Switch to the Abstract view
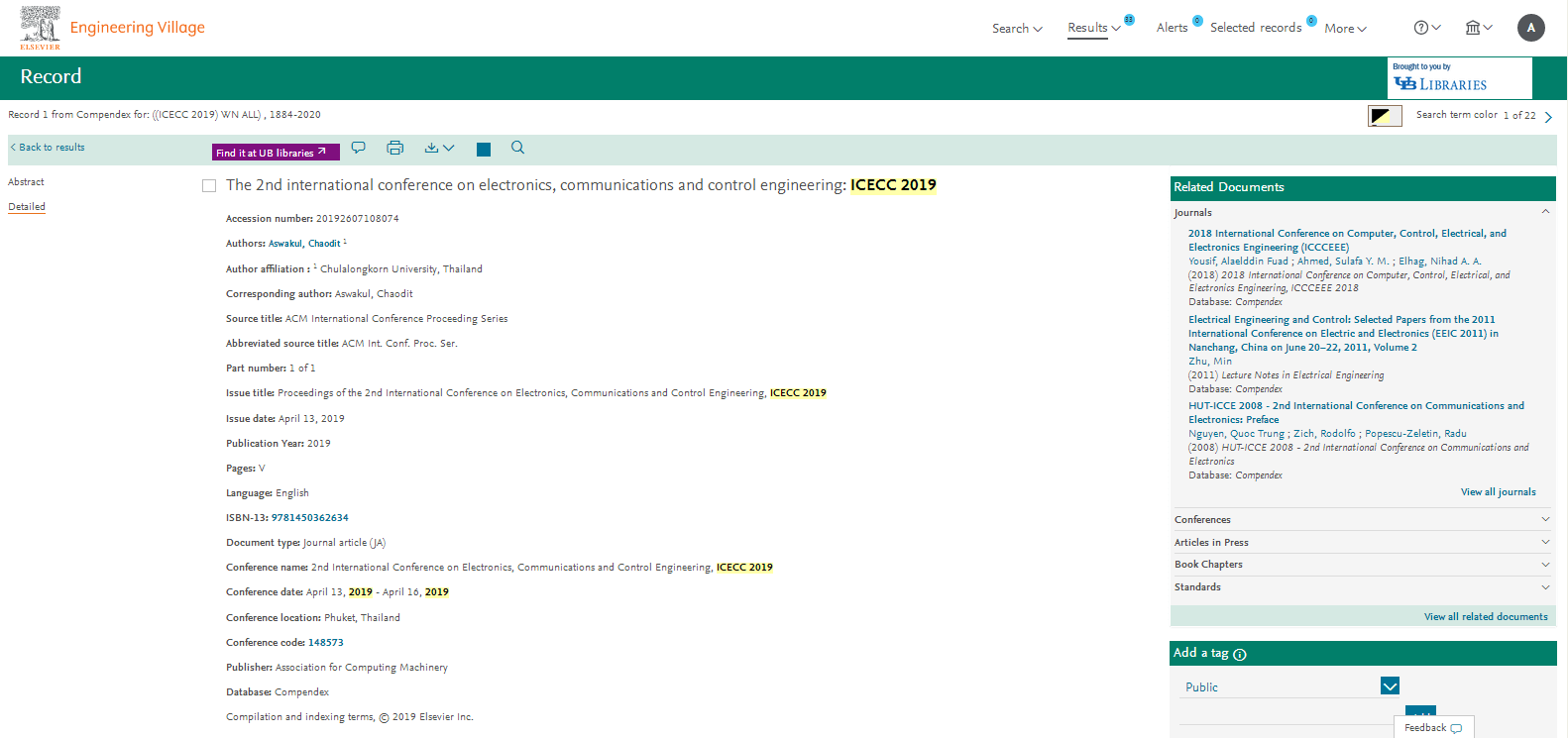 pyautogui.click(x=26, y=182)
